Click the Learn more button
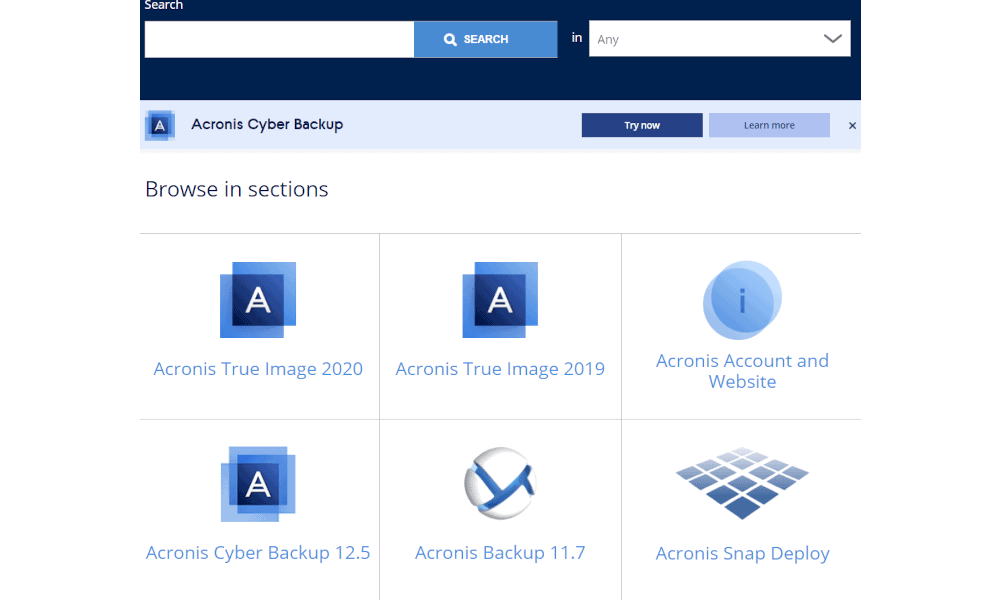Image resolution: width=1000 pixels, height=600 pixels. tap(769, 125)
